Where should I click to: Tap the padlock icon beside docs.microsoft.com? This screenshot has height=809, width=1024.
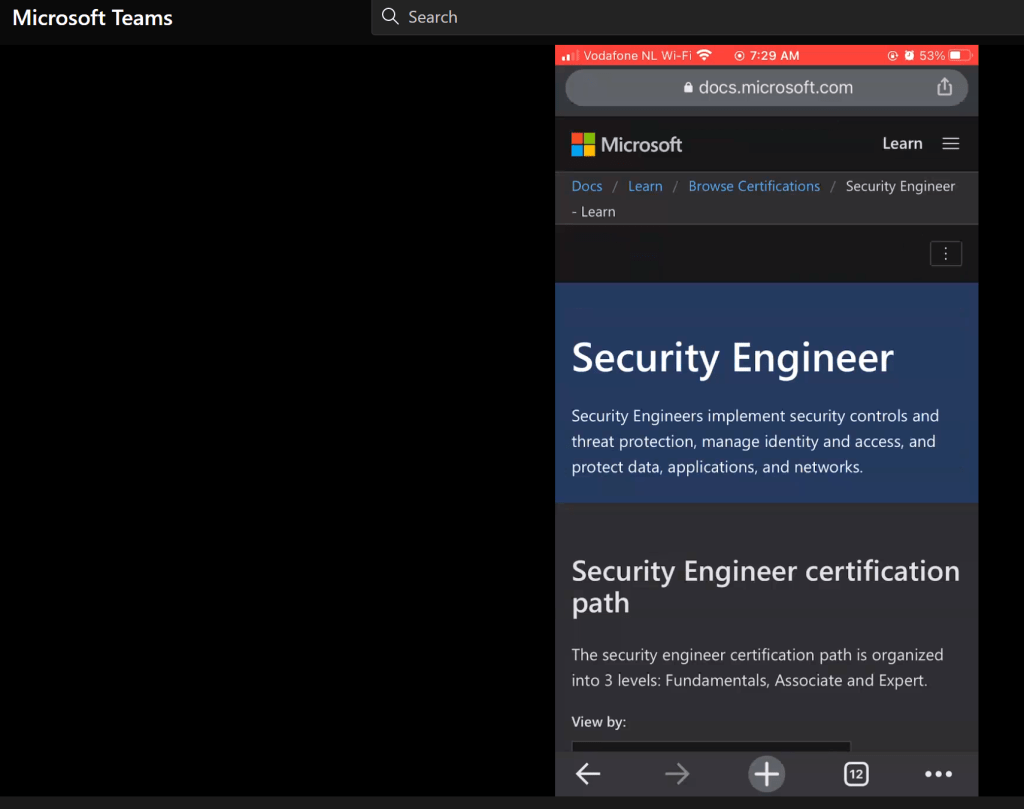tap(688, 88)
